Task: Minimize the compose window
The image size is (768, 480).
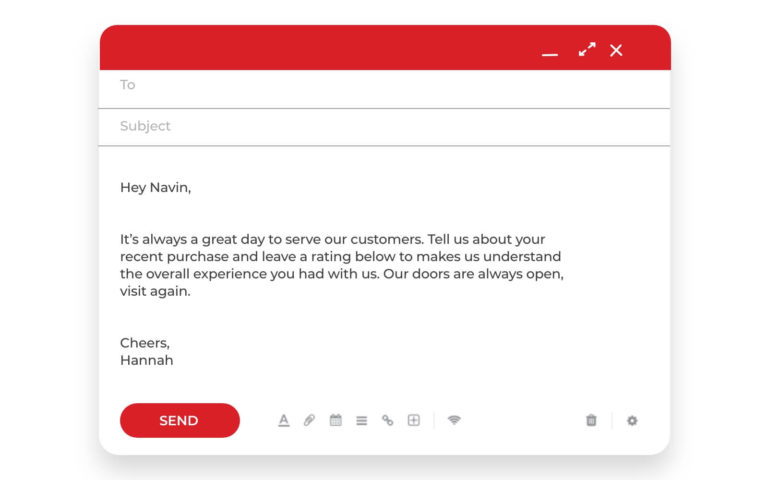Action: (x=550, y=54)
